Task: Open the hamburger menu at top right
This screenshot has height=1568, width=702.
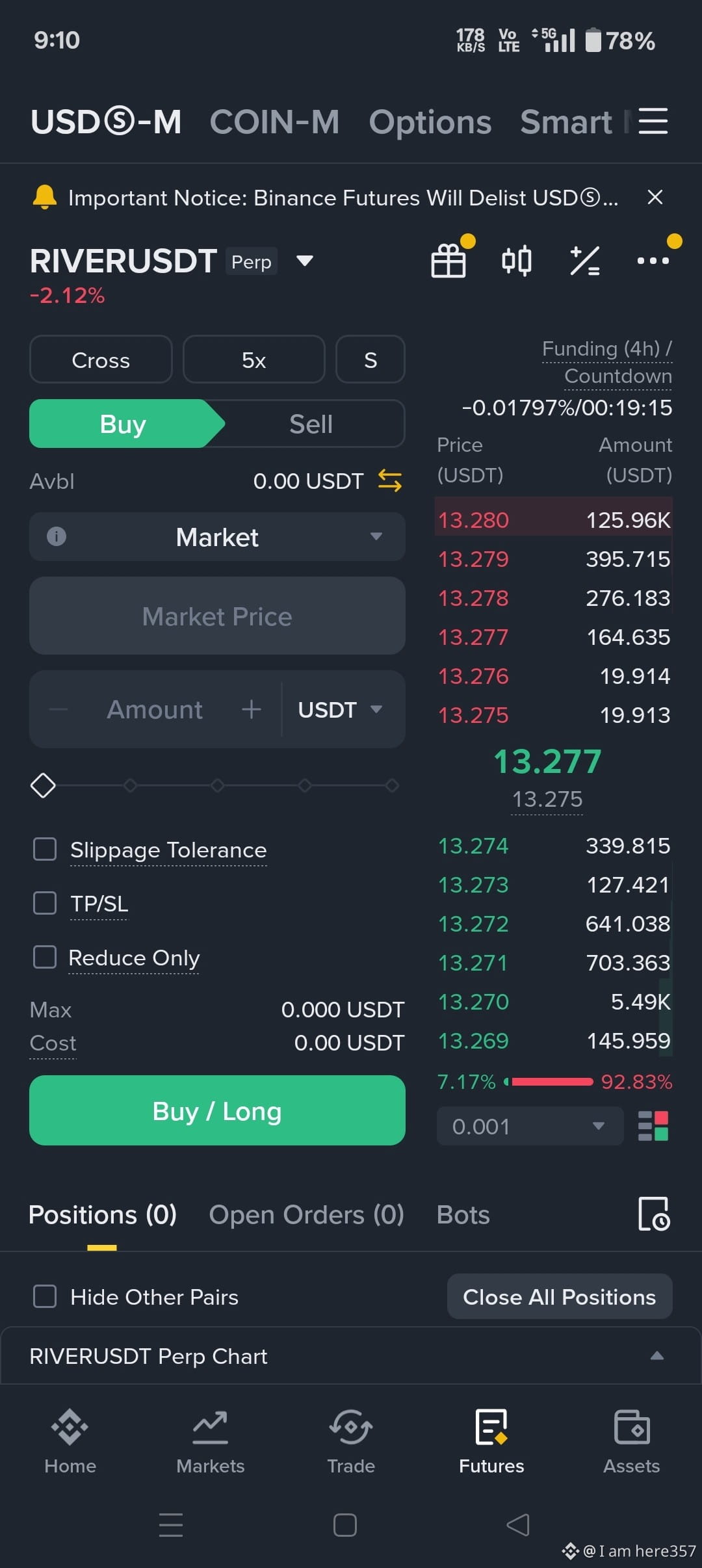Action: 653,121
